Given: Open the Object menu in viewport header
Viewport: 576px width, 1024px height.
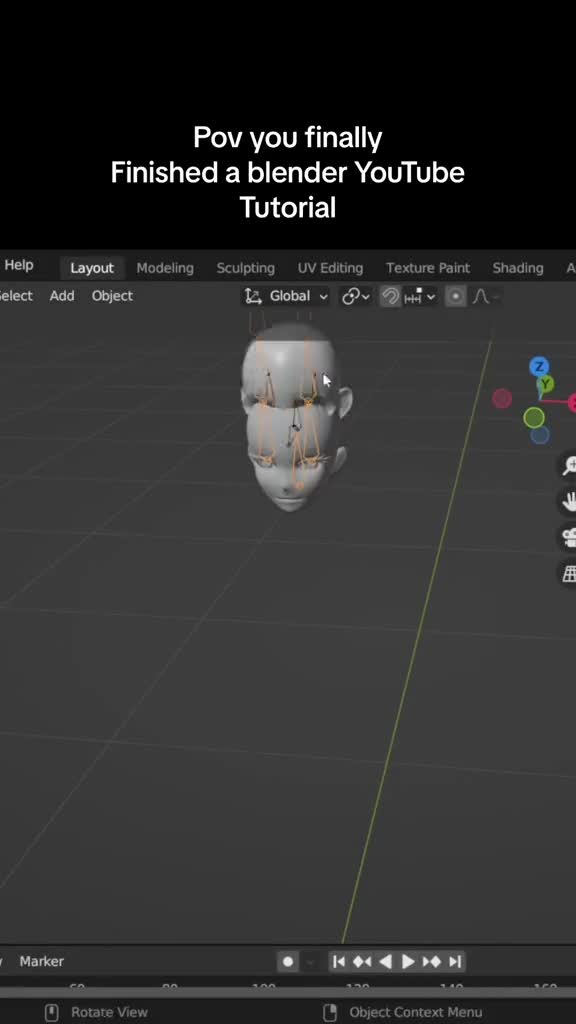Looking at the screenshot, I should tap(112, 296).
